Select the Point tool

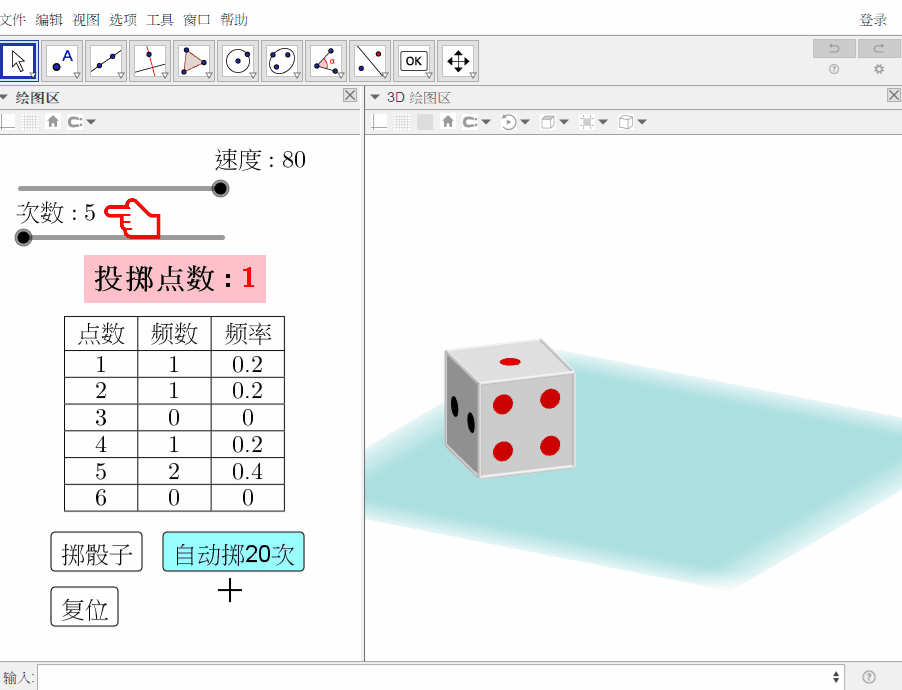pyautogui.click(x=62, y=60)
